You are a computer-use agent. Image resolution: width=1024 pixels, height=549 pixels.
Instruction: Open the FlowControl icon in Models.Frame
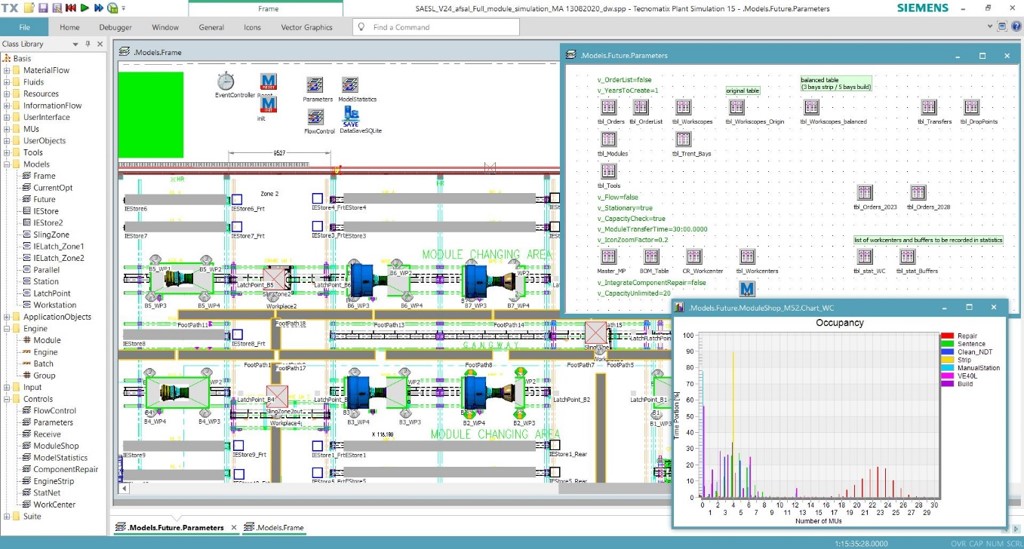(315, 117)
